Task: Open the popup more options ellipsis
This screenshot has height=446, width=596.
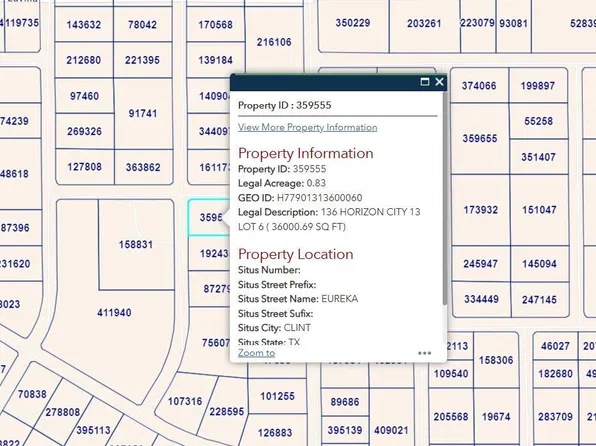Action: click(x=424, y=353)
